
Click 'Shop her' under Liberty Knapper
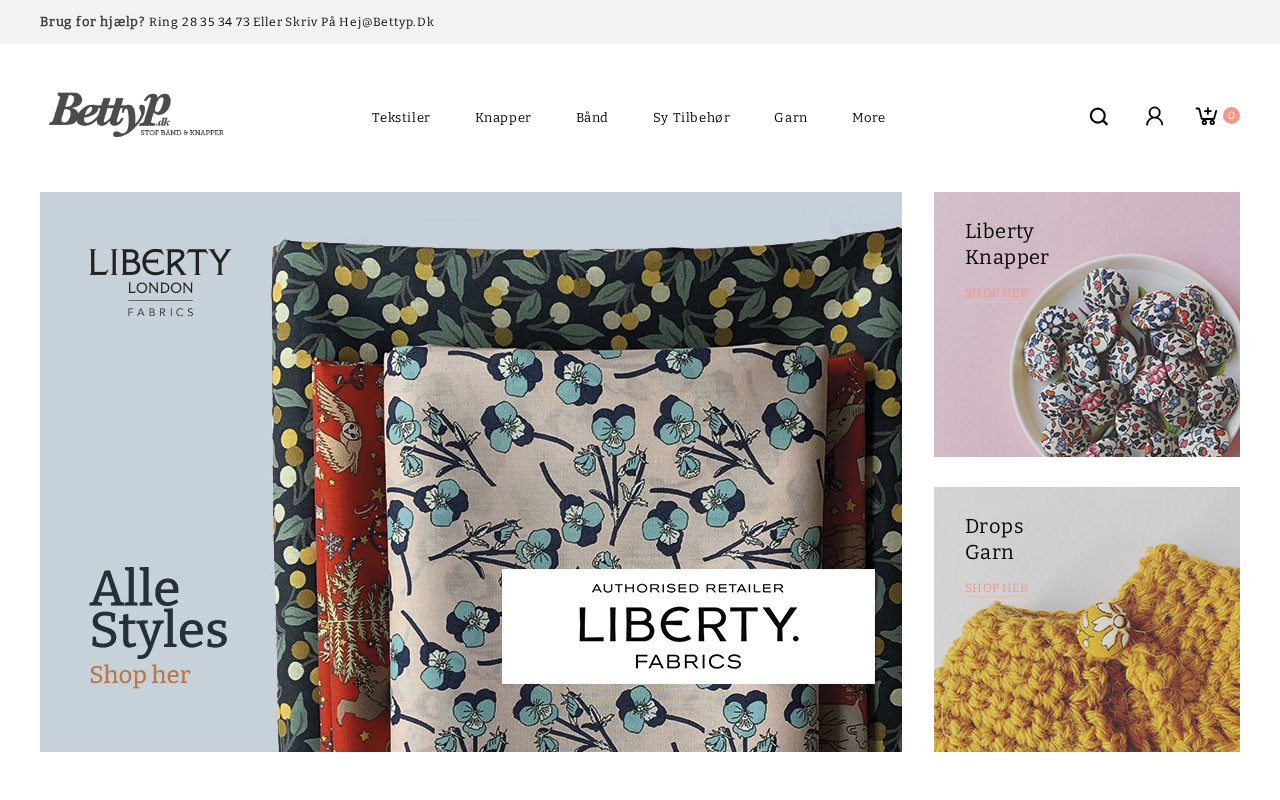point(996,293)
